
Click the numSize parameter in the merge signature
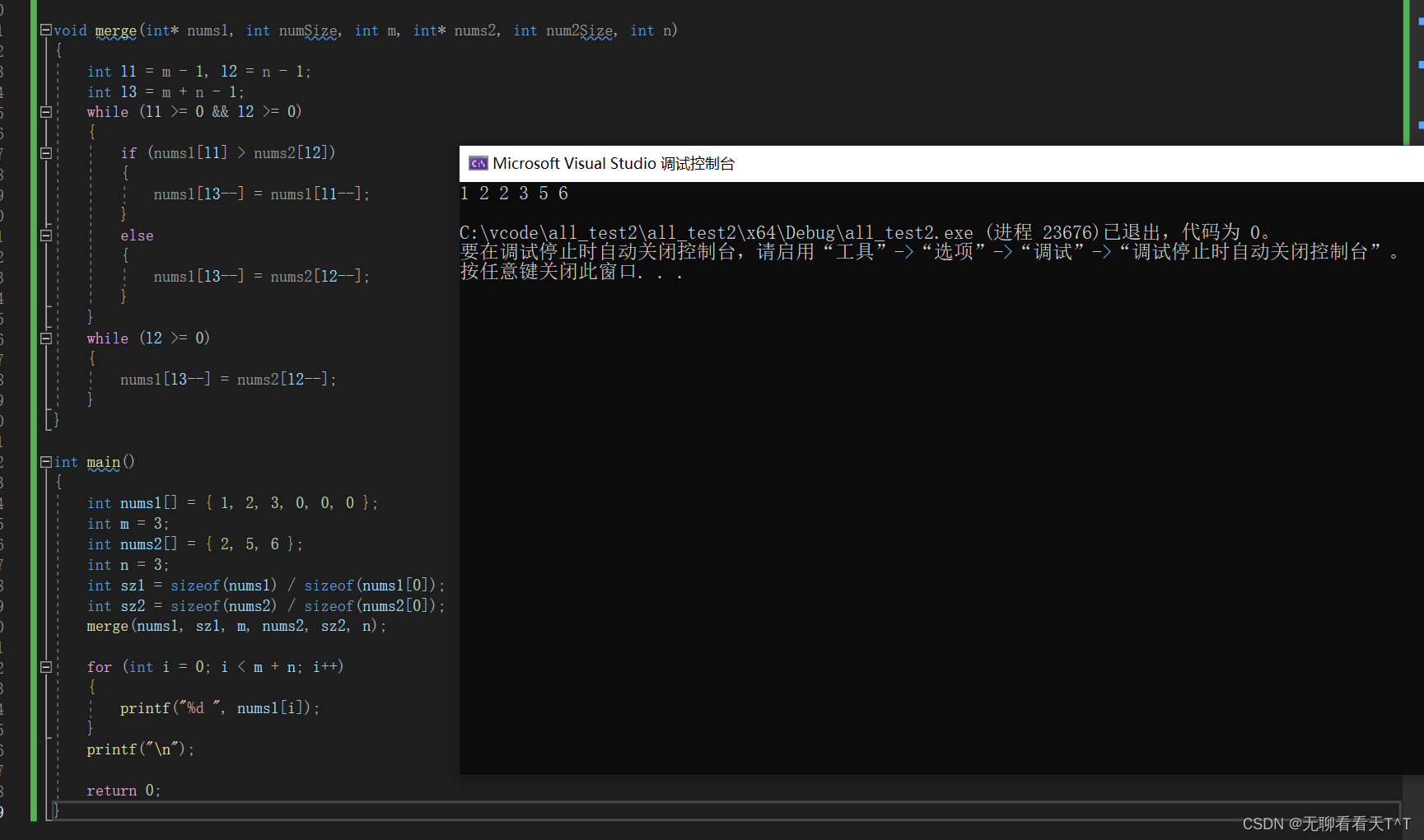point(308,30)
